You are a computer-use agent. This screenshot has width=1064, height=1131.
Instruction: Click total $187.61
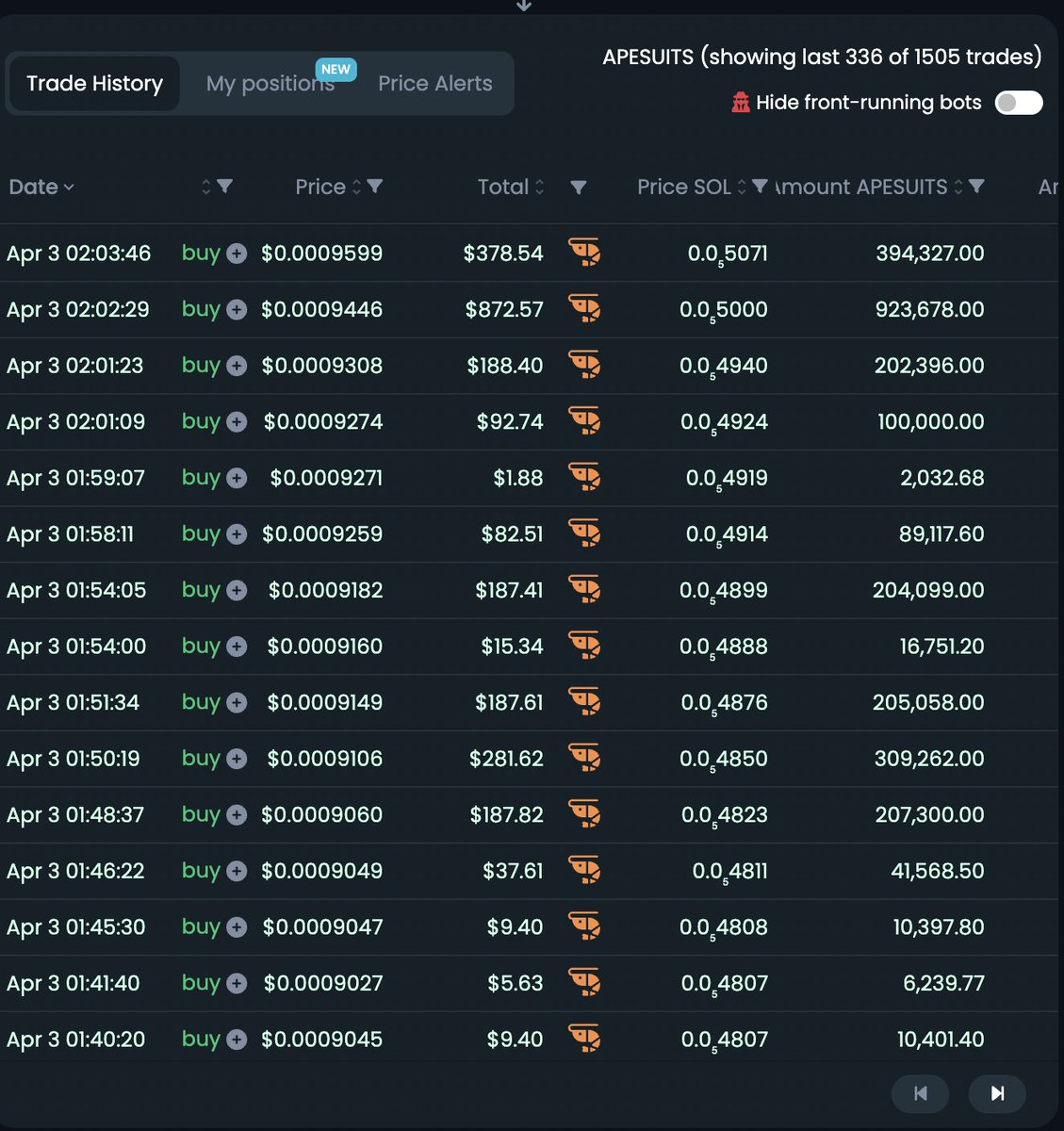click(x=509, y=702)
